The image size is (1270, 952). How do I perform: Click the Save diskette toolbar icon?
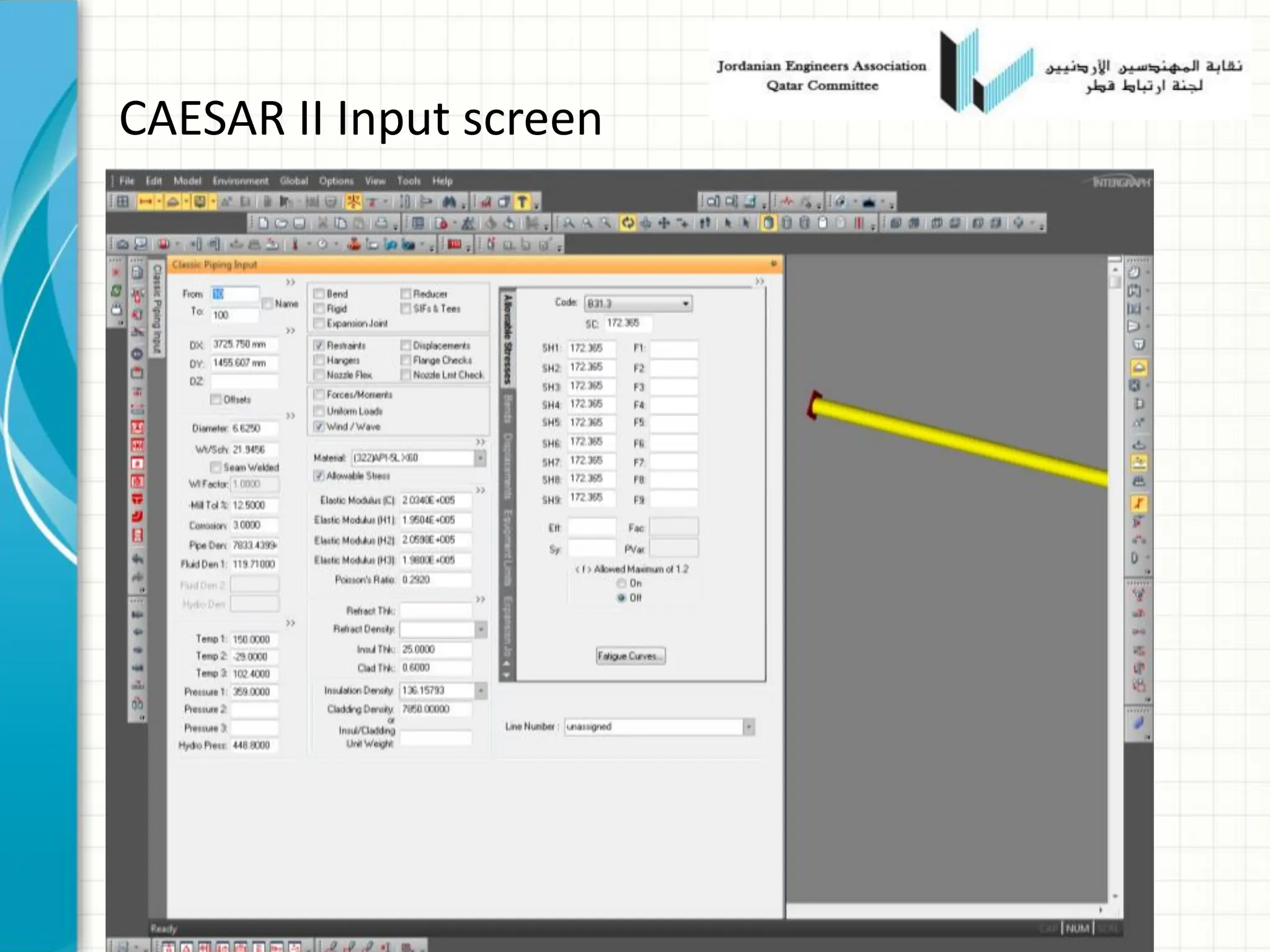coord(300,223)
